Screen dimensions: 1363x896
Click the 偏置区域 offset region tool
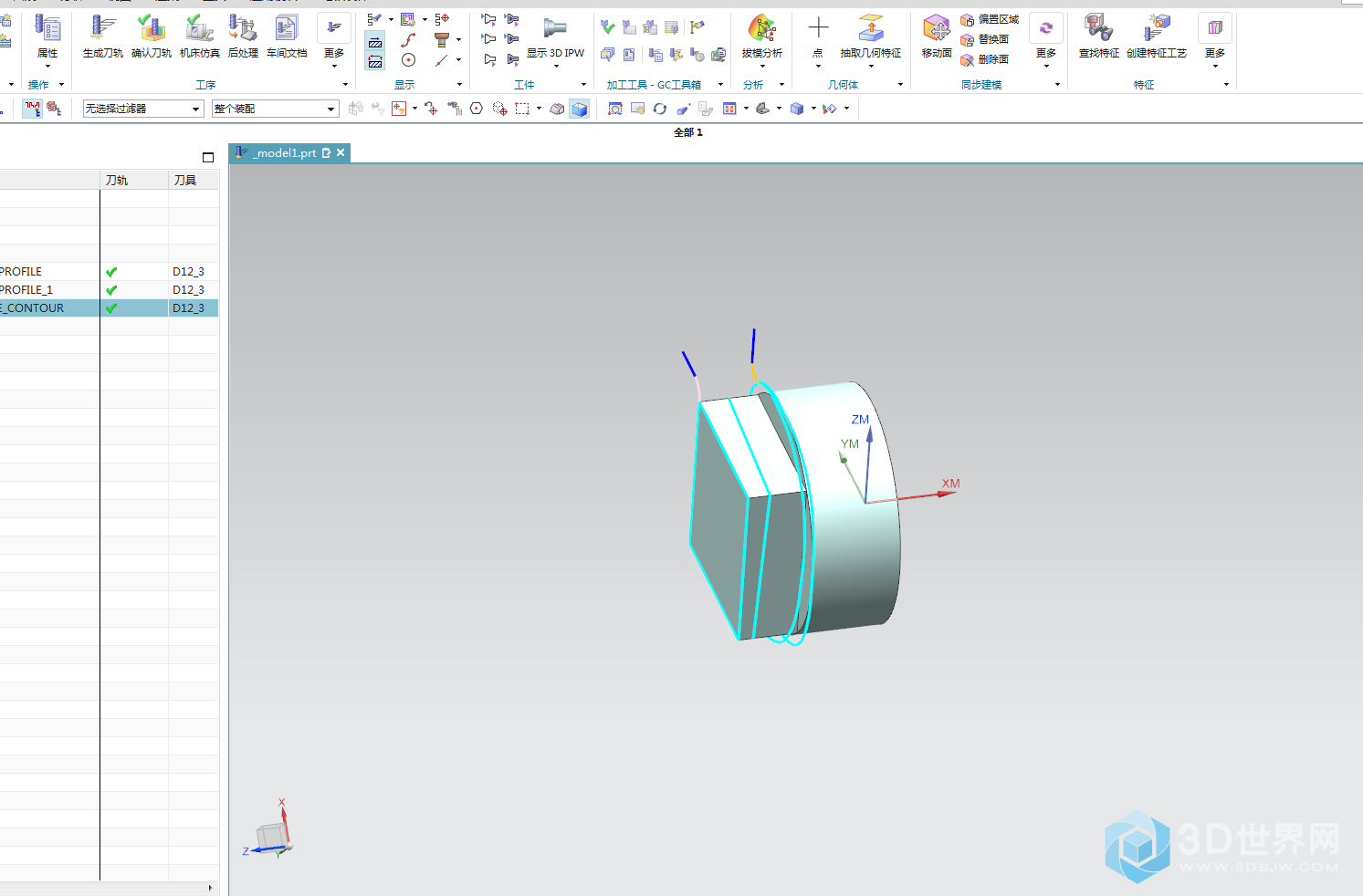pos(990,19)
